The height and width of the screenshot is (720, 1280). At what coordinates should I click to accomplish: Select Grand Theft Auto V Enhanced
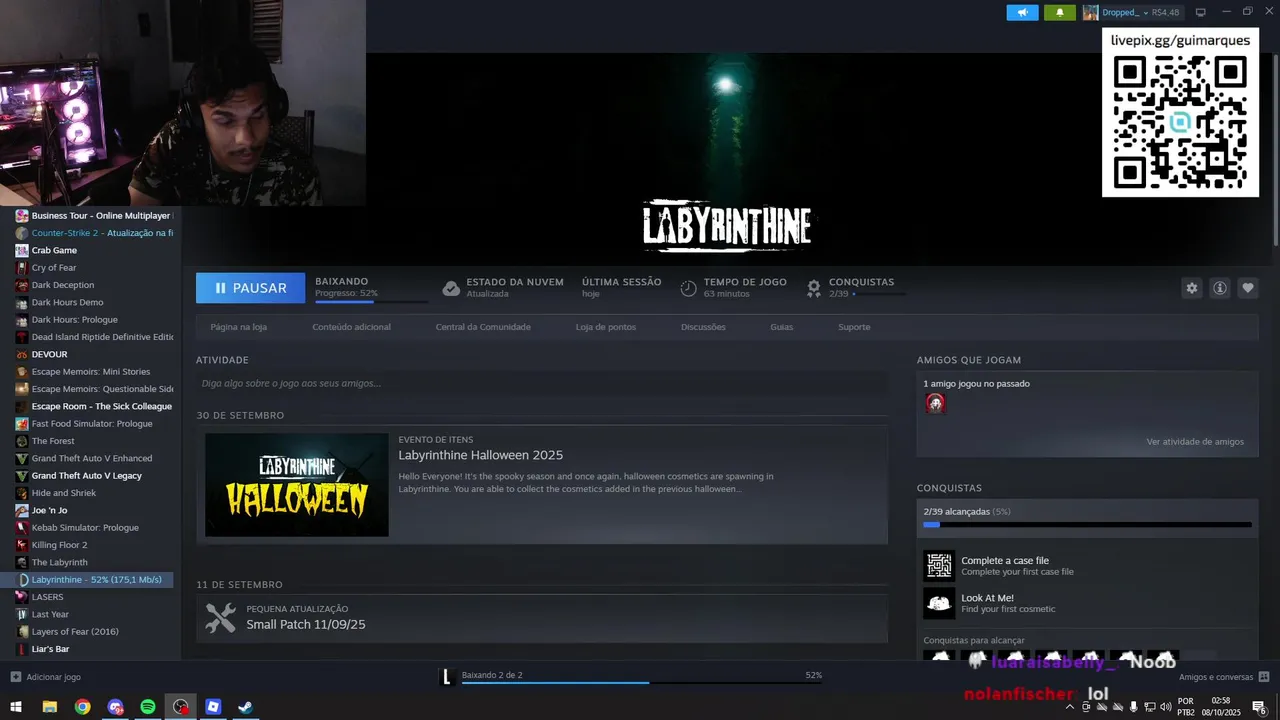point(93,458)
